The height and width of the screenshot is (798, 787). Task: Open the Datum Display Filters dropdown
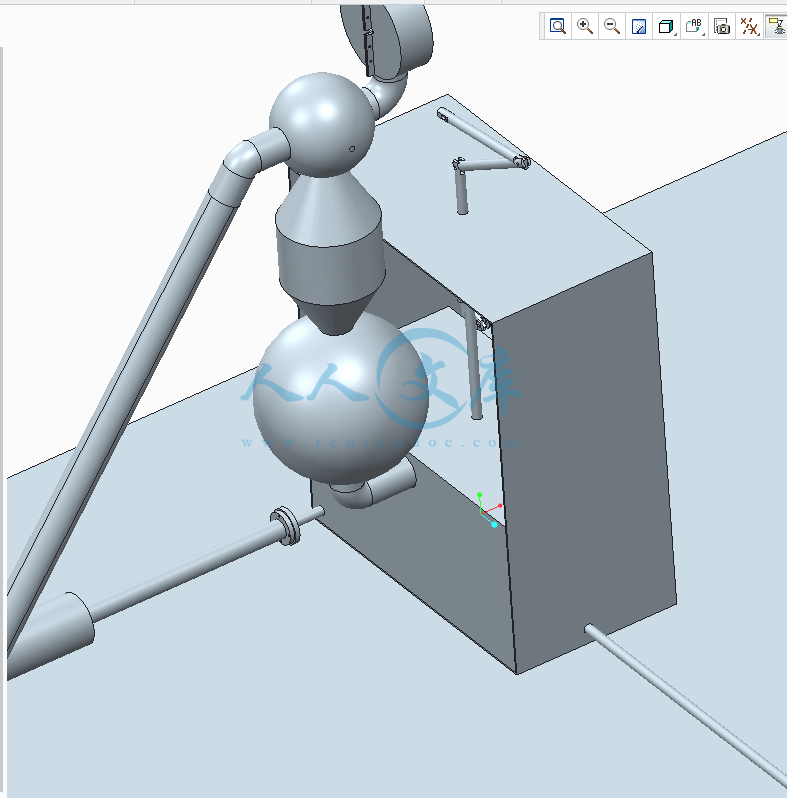pos(749,27)
